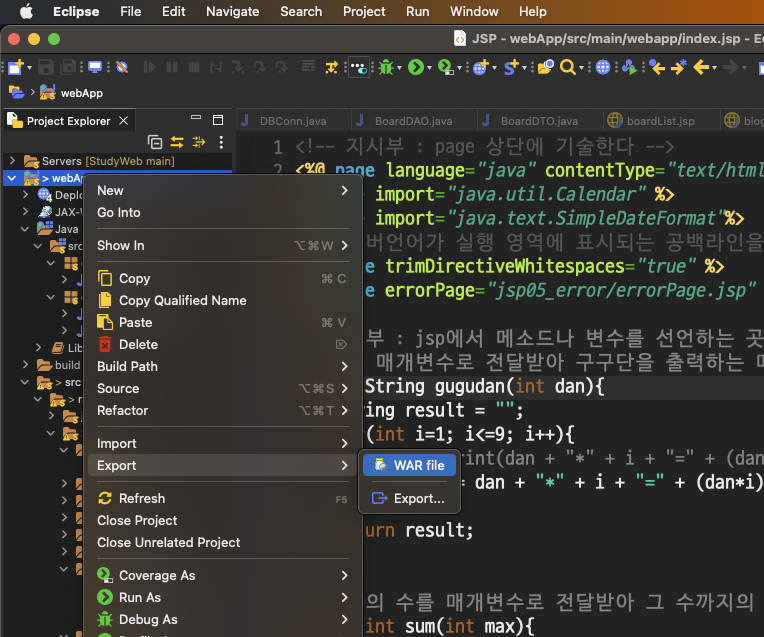Open the Source submenu
This screenshot has height=637, width=764.
[x=223, y=388]
